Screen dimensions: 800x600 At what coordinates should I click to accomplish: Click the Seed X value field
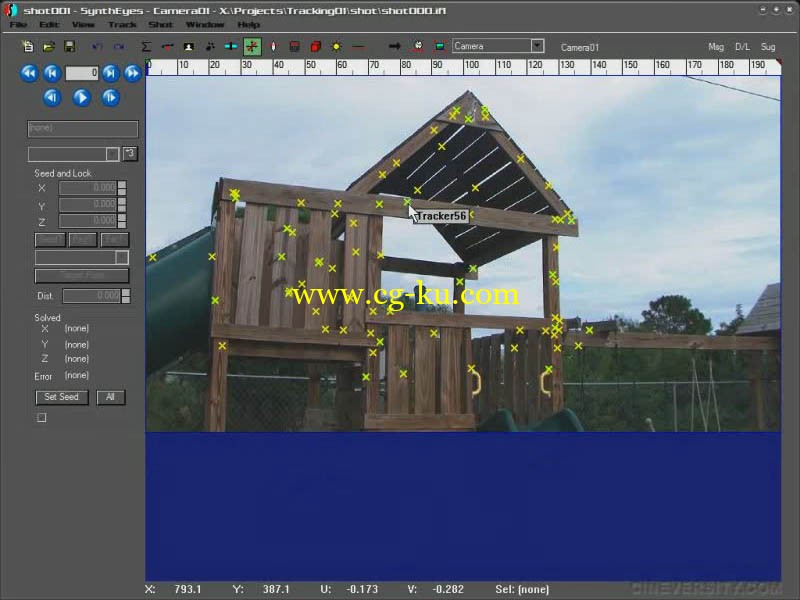88,188
